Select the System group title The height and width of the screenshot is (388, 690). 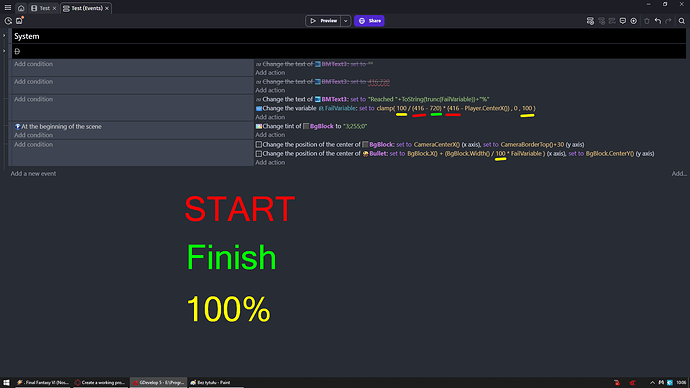point(26,36)
